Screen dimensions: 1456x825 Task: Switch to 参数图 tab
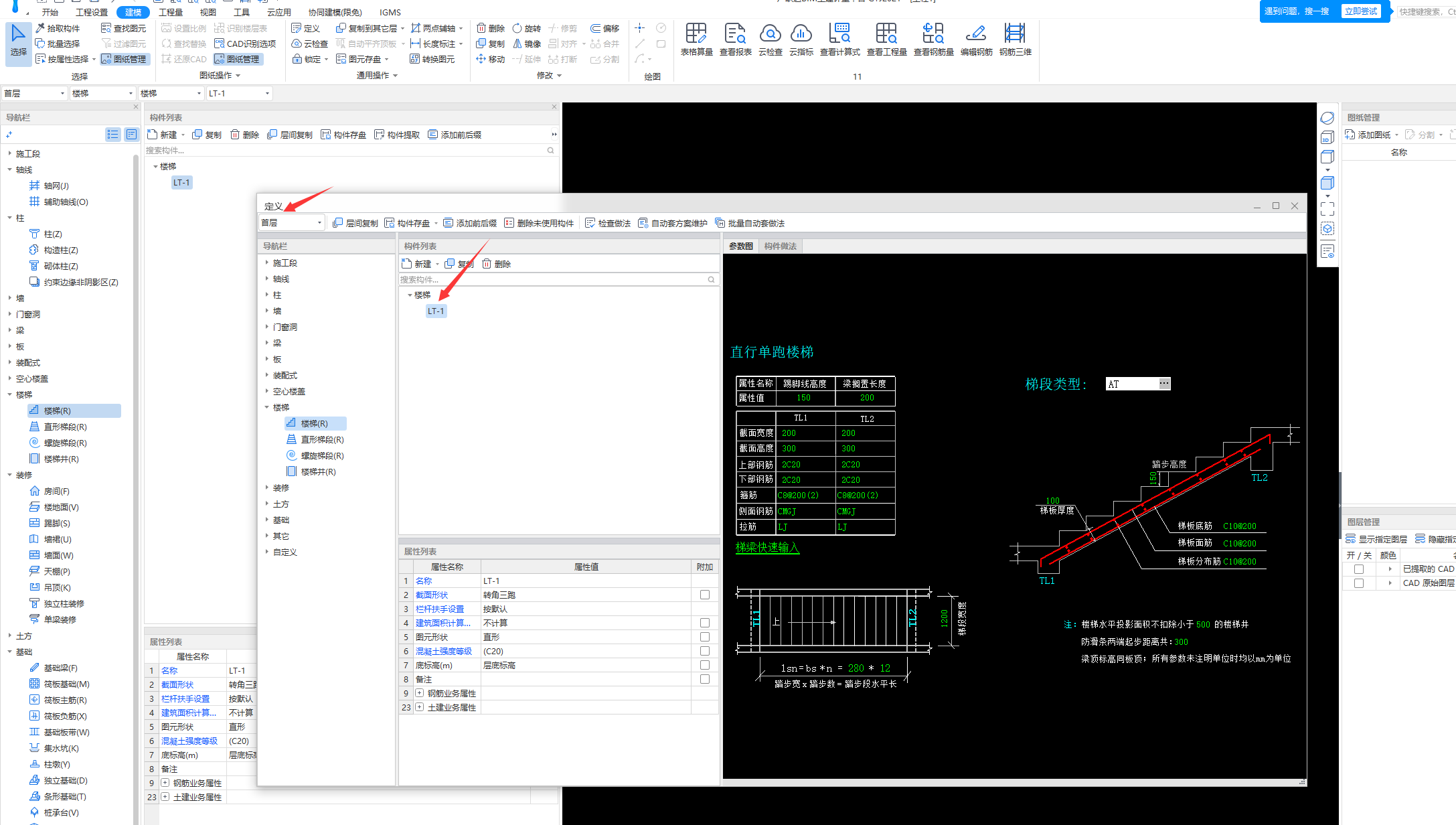(x=741, y=246)
